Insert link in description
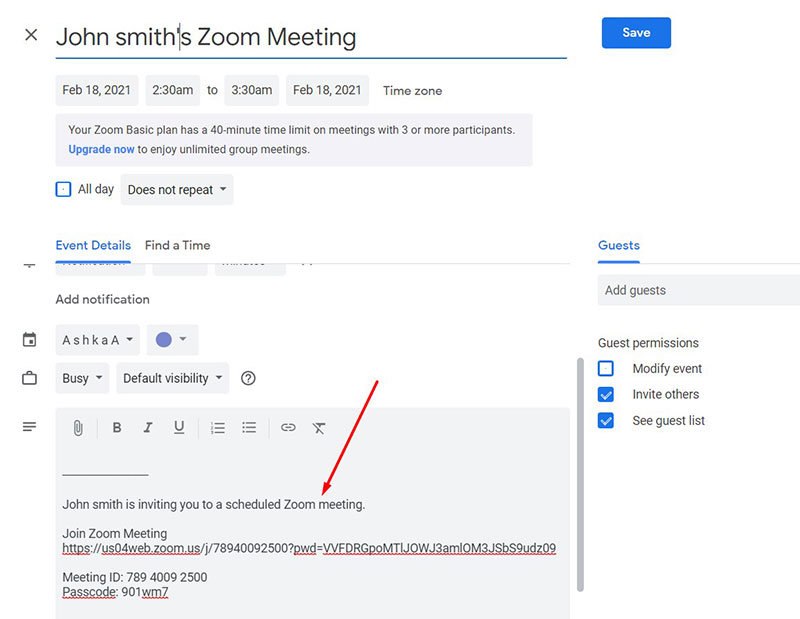This screenshot has width=800, height=619. click(288, 428)
